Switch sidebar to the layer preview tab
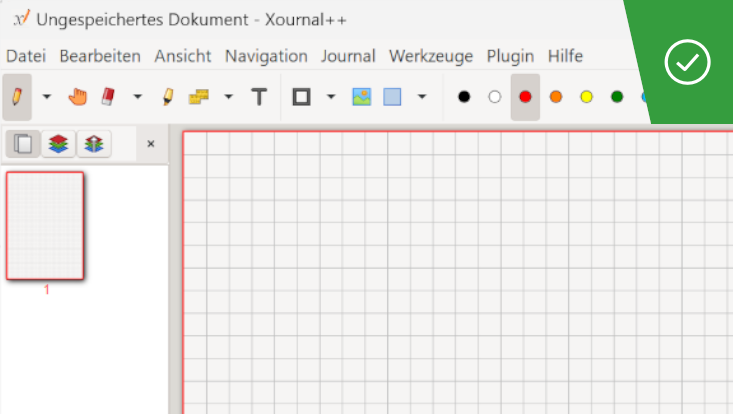 [58, 143]
